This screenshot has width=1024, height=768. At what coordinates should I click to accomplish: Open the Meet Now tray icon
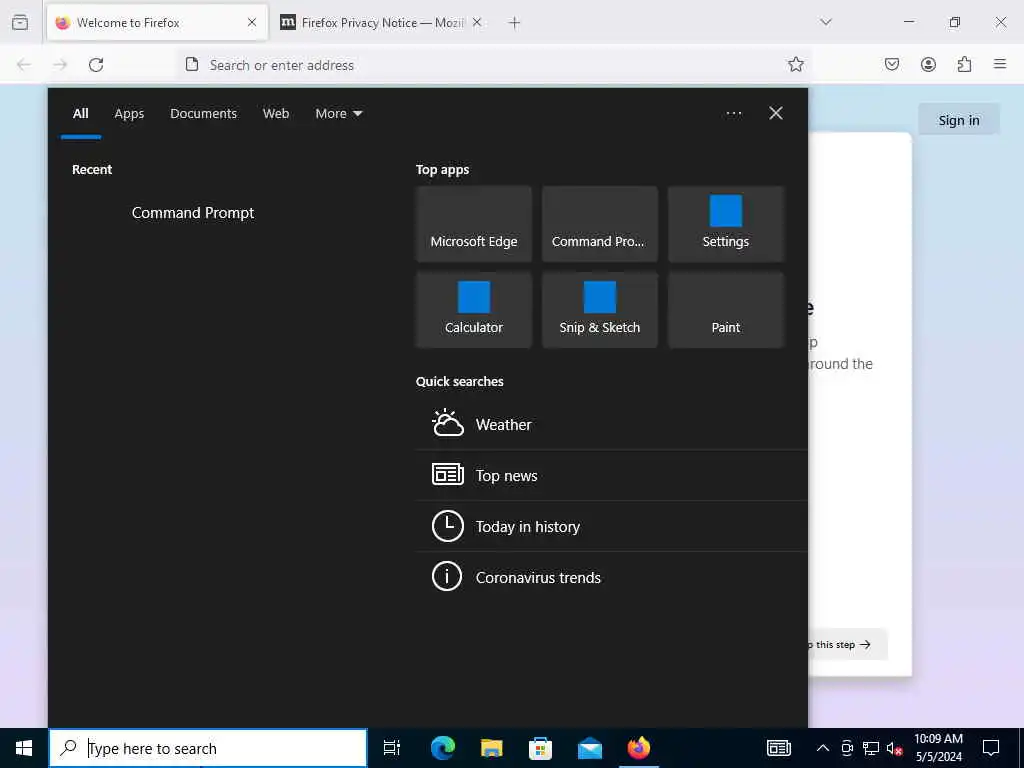[x=847, y=748]
